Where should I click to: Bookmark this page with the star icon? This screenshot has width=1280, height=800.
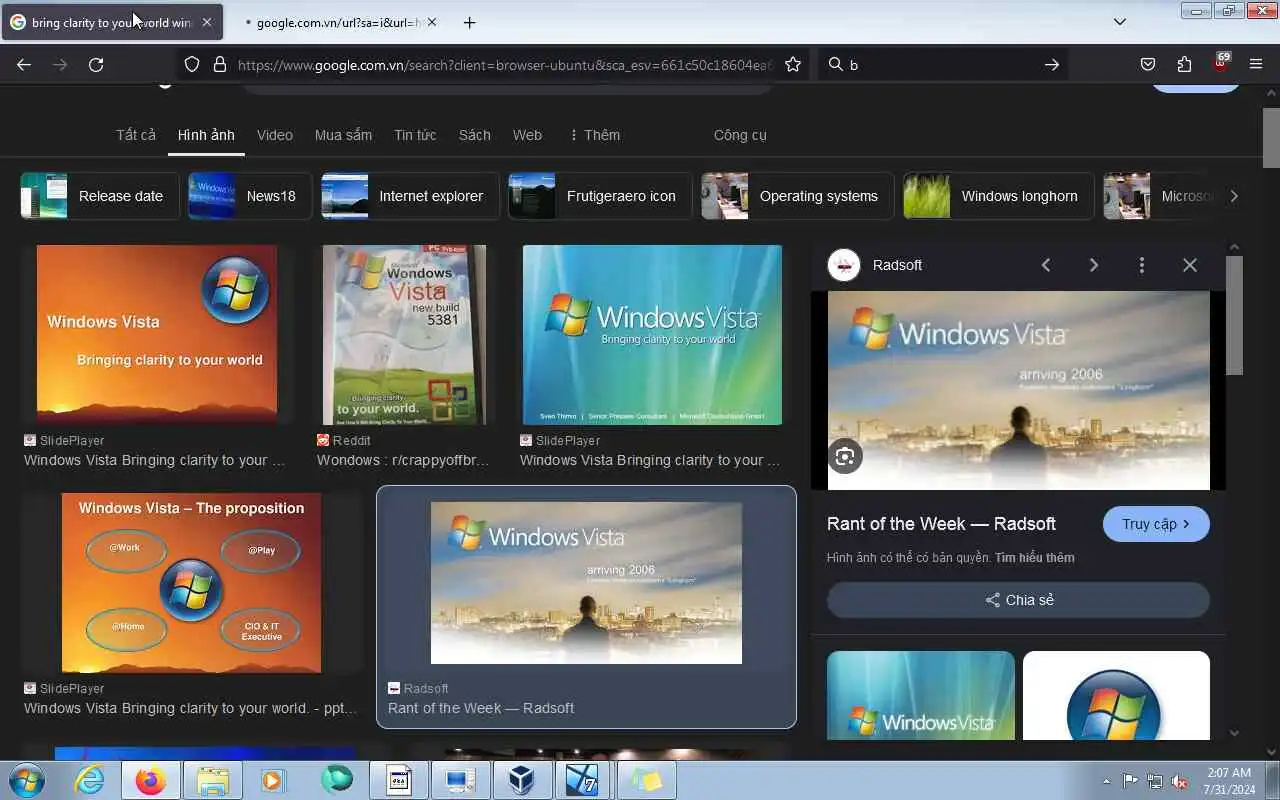[x=793, y=64]
